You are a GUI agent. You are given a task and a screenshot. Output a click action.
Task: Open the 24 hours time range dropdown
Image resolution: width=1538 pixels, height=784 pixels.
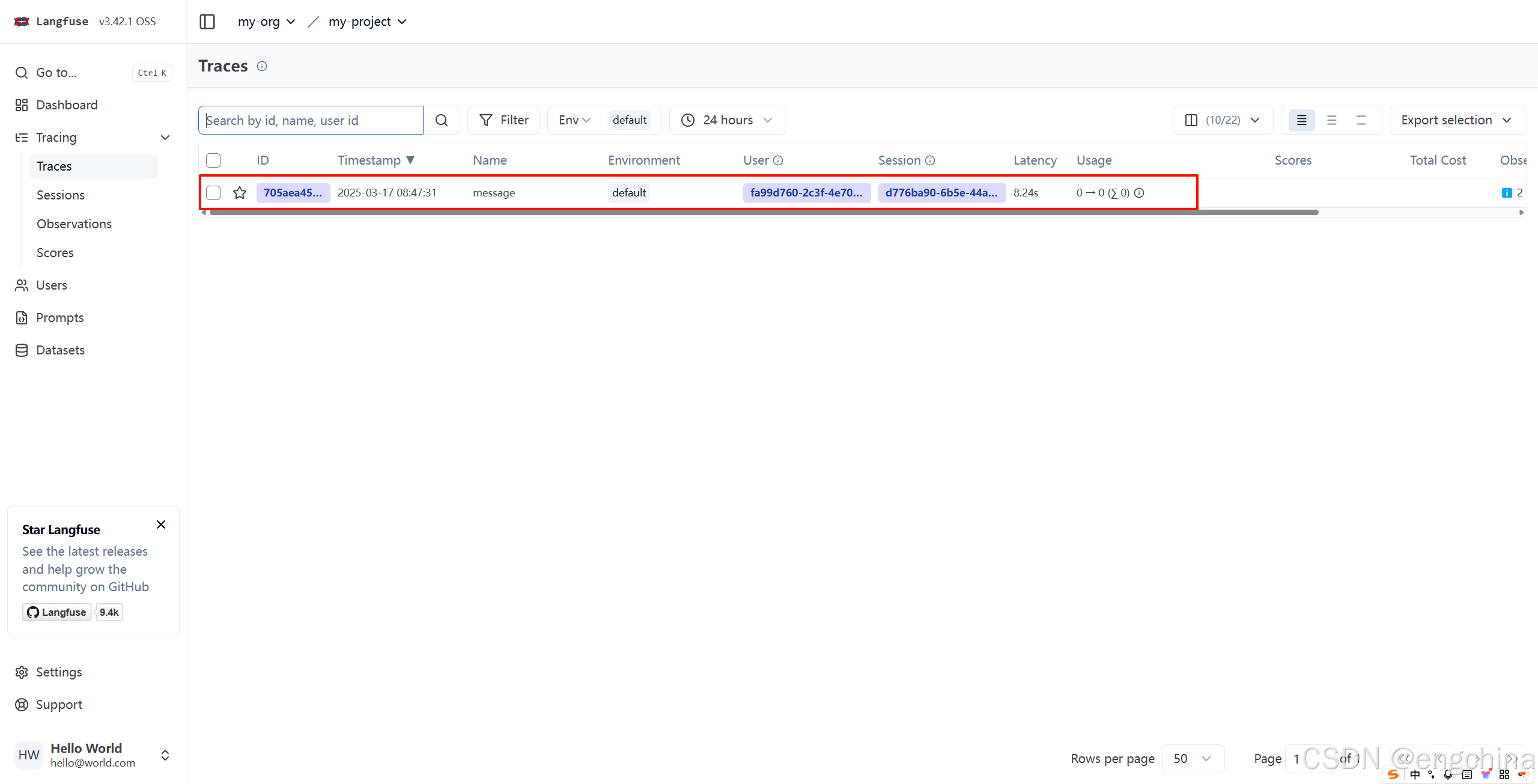pyautogui.click(x=727, y=120)
